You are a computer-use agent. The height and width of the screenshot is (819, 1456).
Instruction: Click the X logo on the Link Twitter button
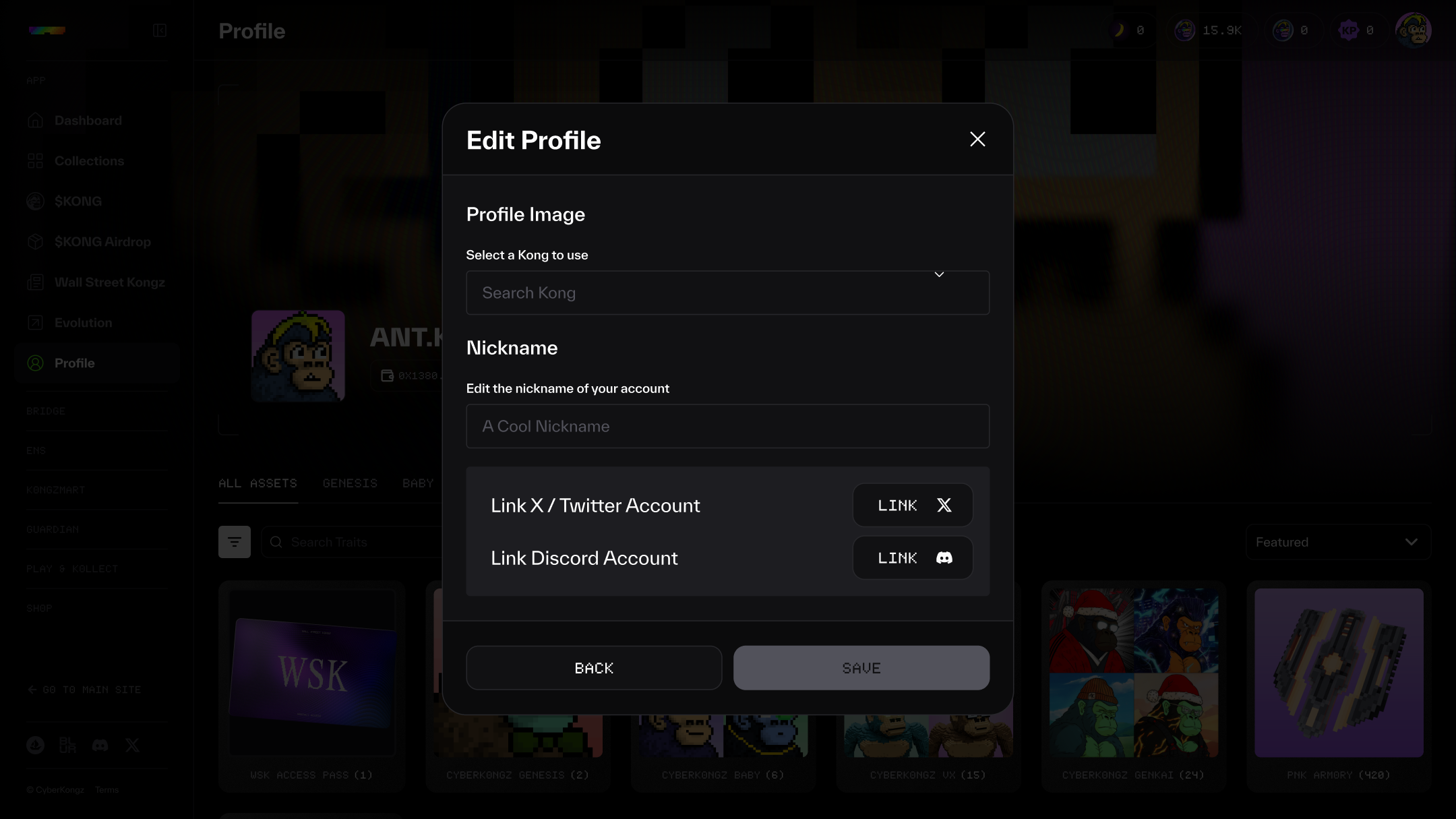coord(944,506)
